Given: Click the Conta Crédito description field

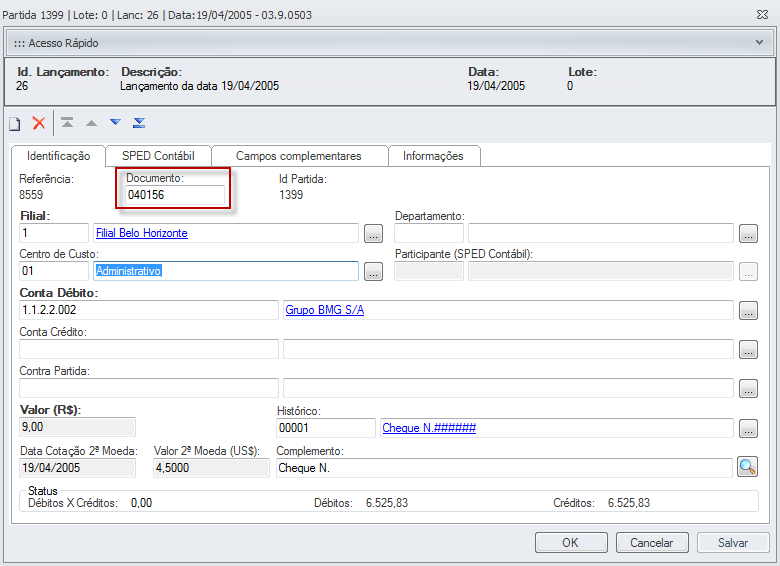Looking at the screenshot, I should 508,349.
